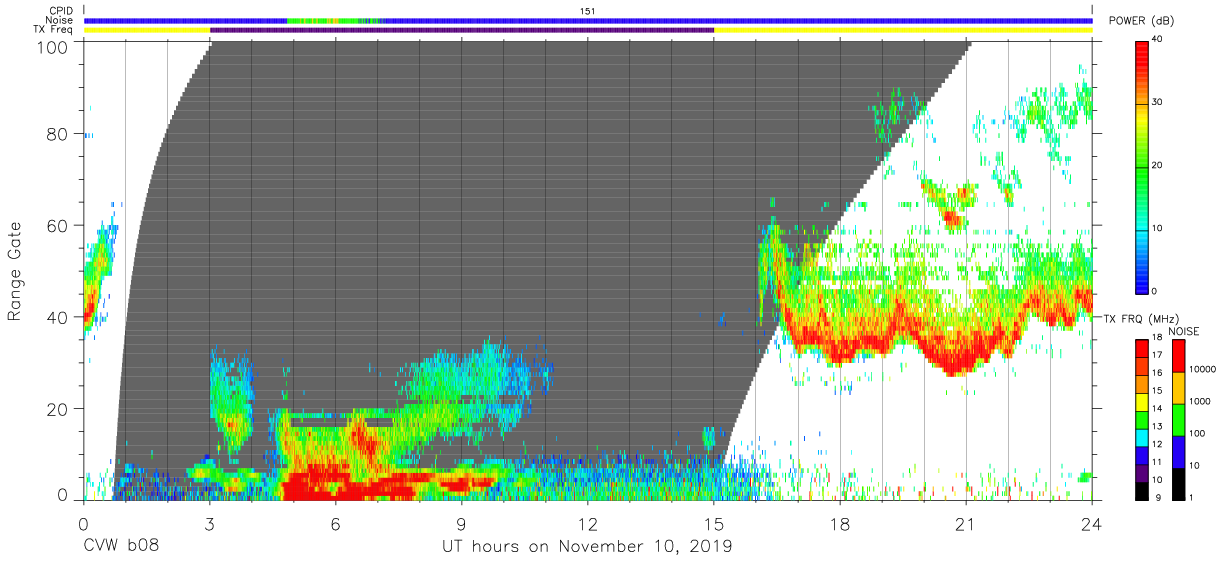This screenshot has height=567, width=1228.
Task: Click the CPID label at top left
Action: [x=62, y=11]
